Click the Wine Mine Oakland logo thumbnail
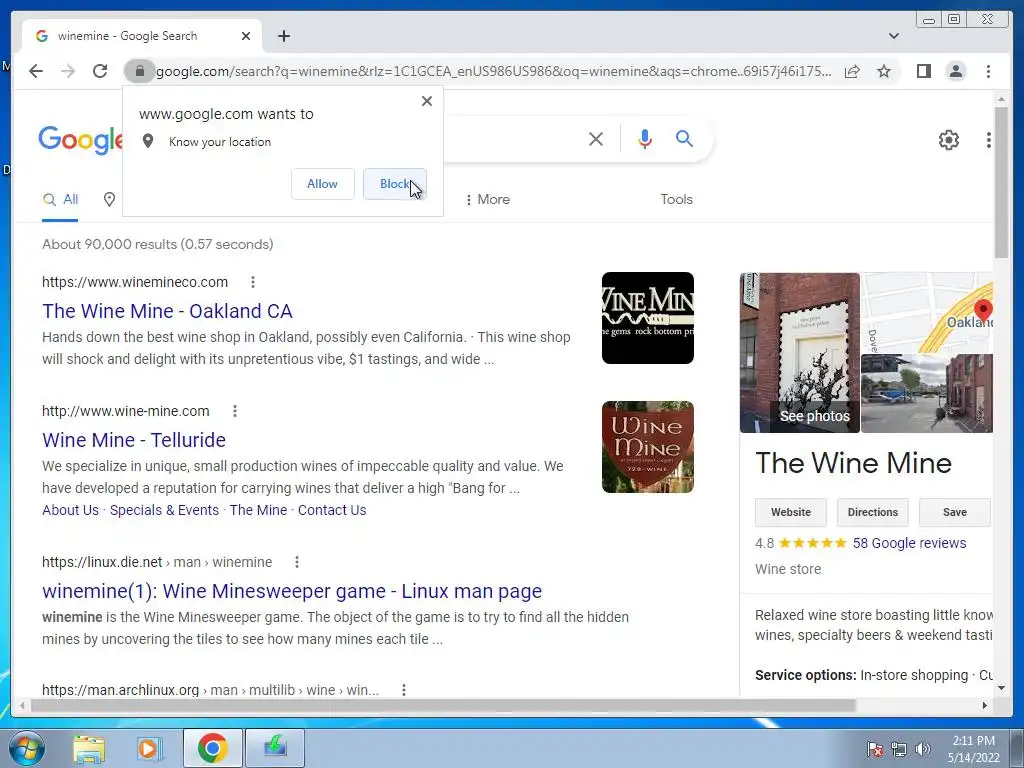The width and height of the screenshot is (1024, 768). click(x=648, y=318)
